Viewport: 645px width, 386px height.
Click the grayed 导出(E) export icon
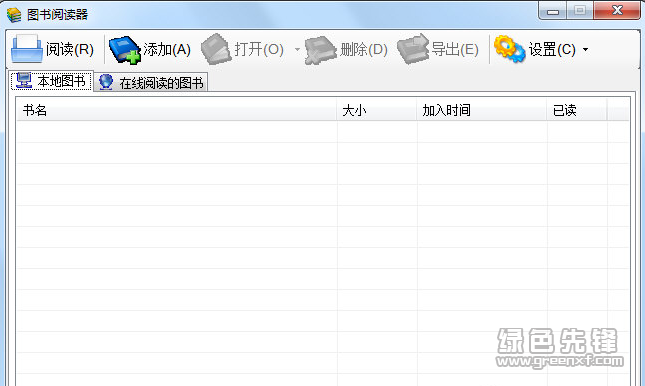pos(413,49)
